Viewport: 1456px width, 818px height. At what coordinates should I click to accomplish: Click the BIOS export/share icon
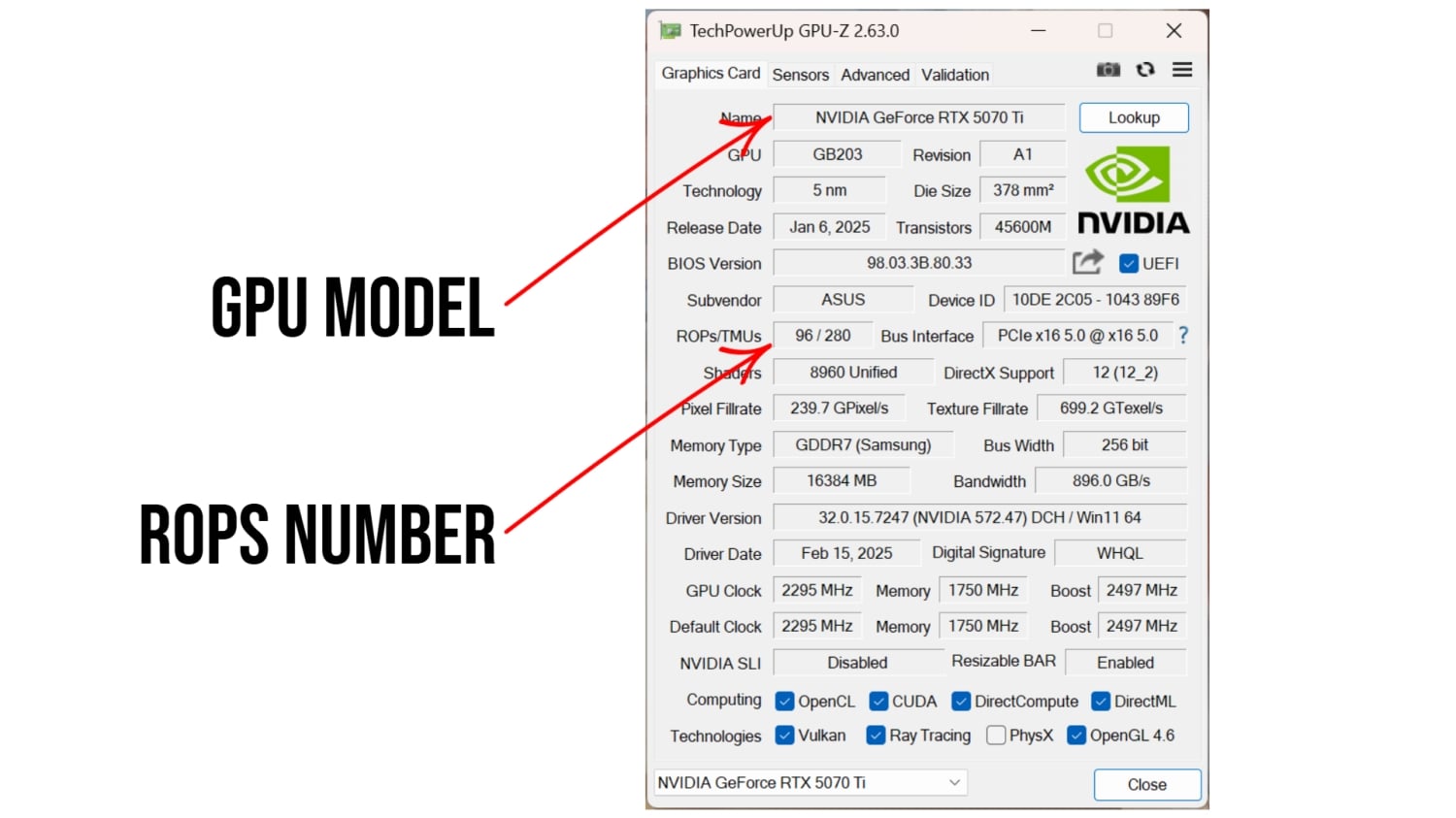click(x=1087, y=262)
